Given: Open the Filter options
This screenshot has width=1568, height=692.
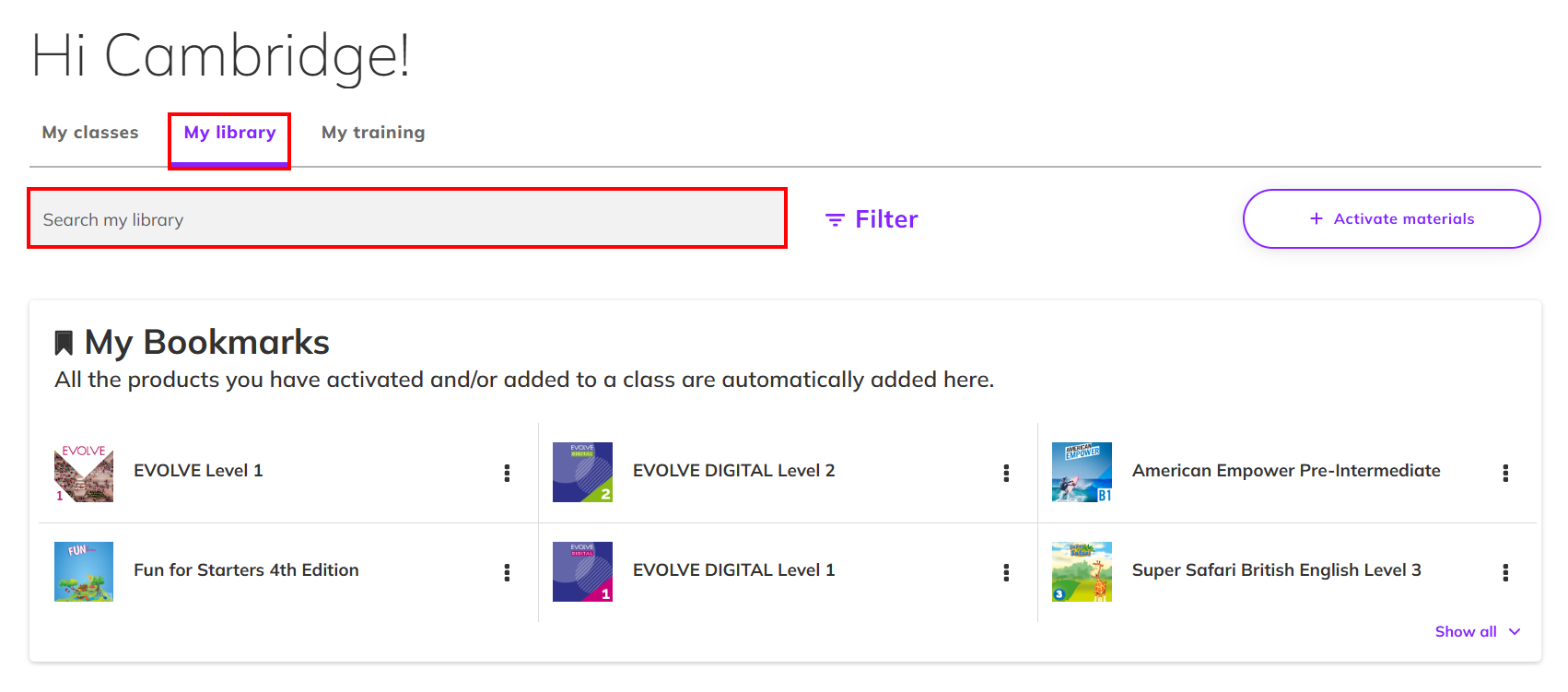Looking at the screenshot, I should [x=872, y=219].
